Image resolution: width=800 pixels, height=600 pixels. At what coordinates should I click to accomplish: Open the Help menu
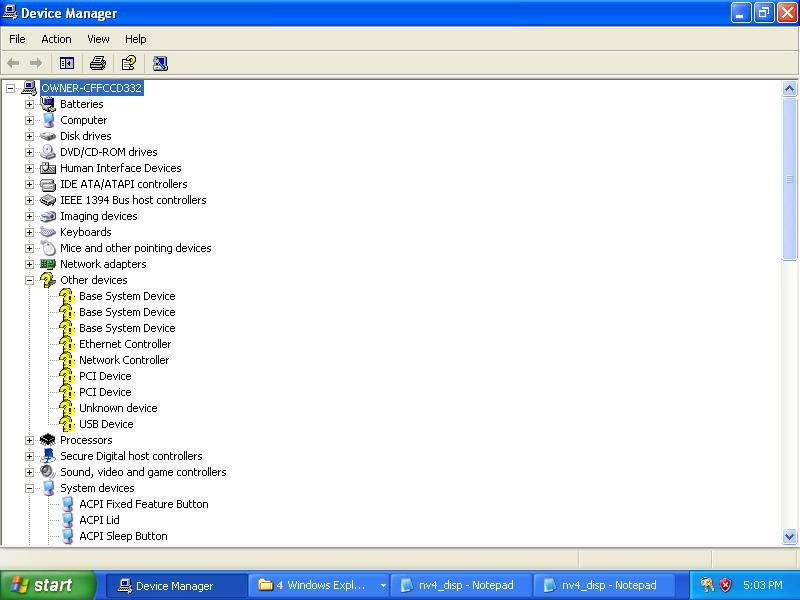pyautogui.click(x=135, y=39)
